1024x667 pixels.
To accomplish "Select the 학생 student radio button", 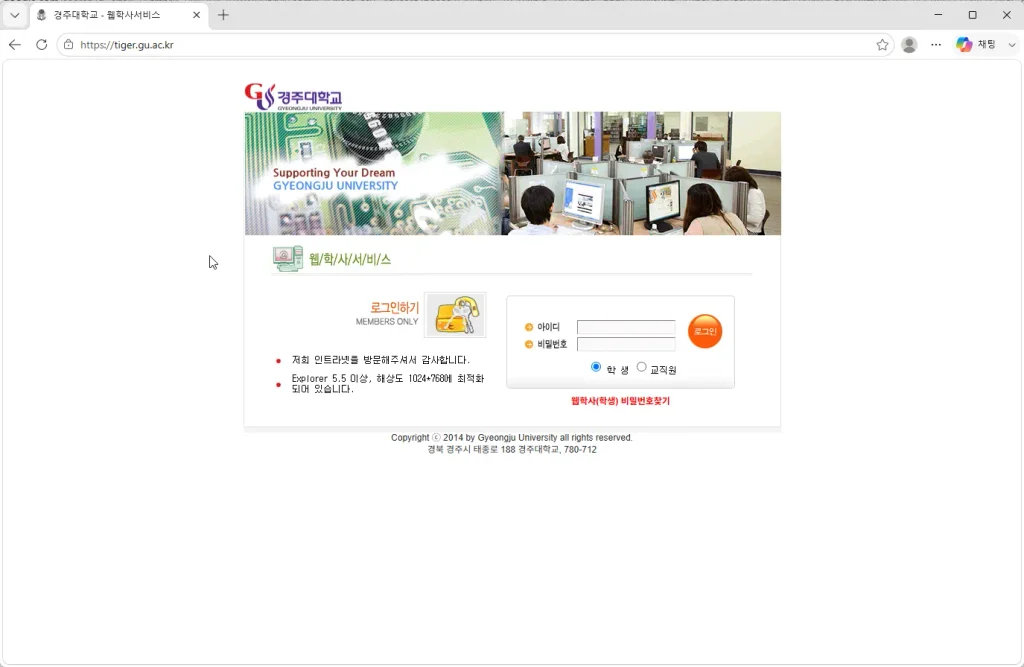I will [x=596, y=367].
